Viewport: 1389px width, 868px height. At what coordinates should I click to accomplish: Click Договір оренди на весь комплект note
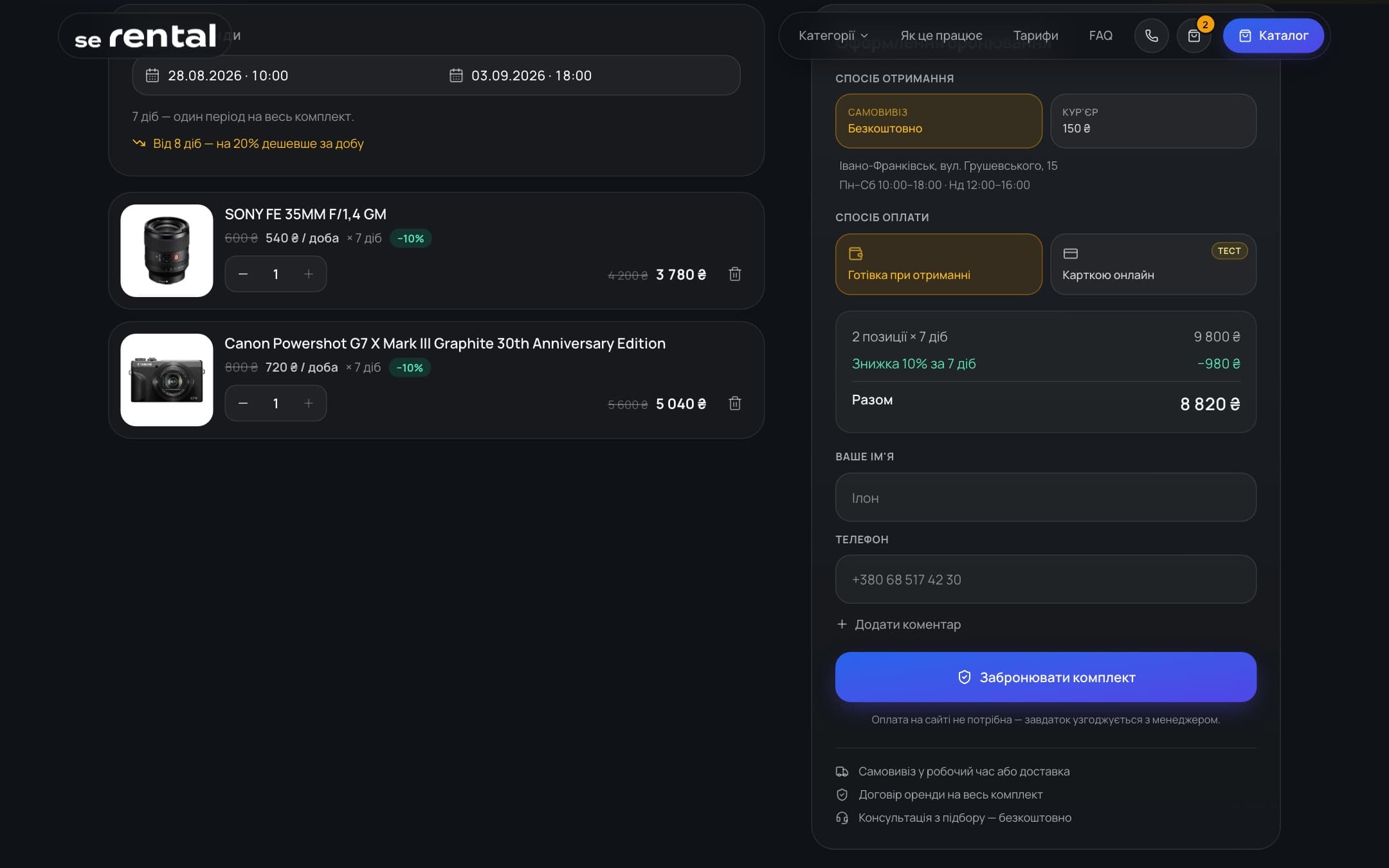pos(950,795)
